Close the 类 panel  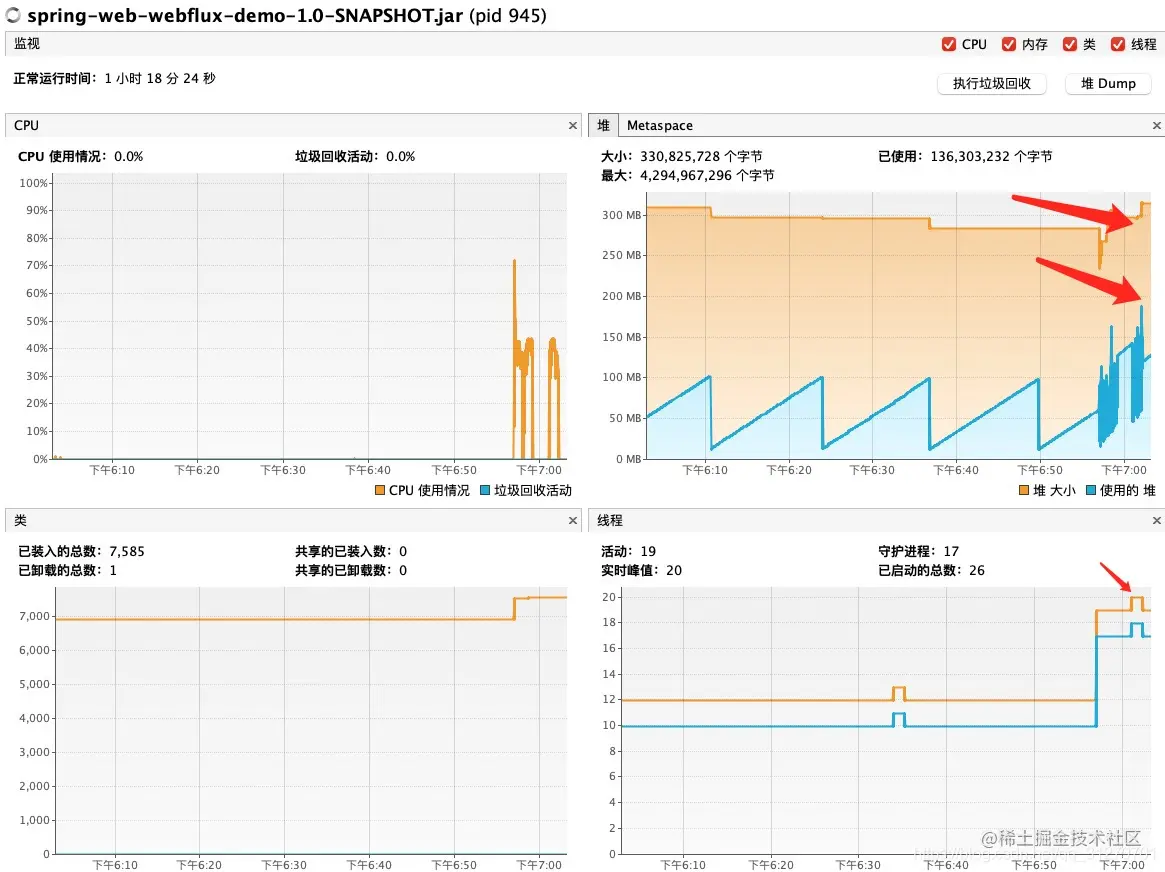point(573,521)
